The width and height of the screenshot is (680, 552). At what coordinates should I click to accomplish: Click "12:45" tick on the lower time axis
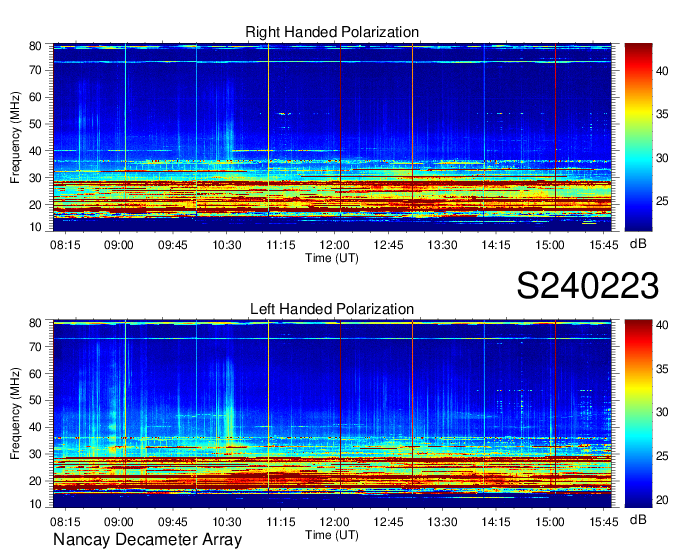coord(388,522)
